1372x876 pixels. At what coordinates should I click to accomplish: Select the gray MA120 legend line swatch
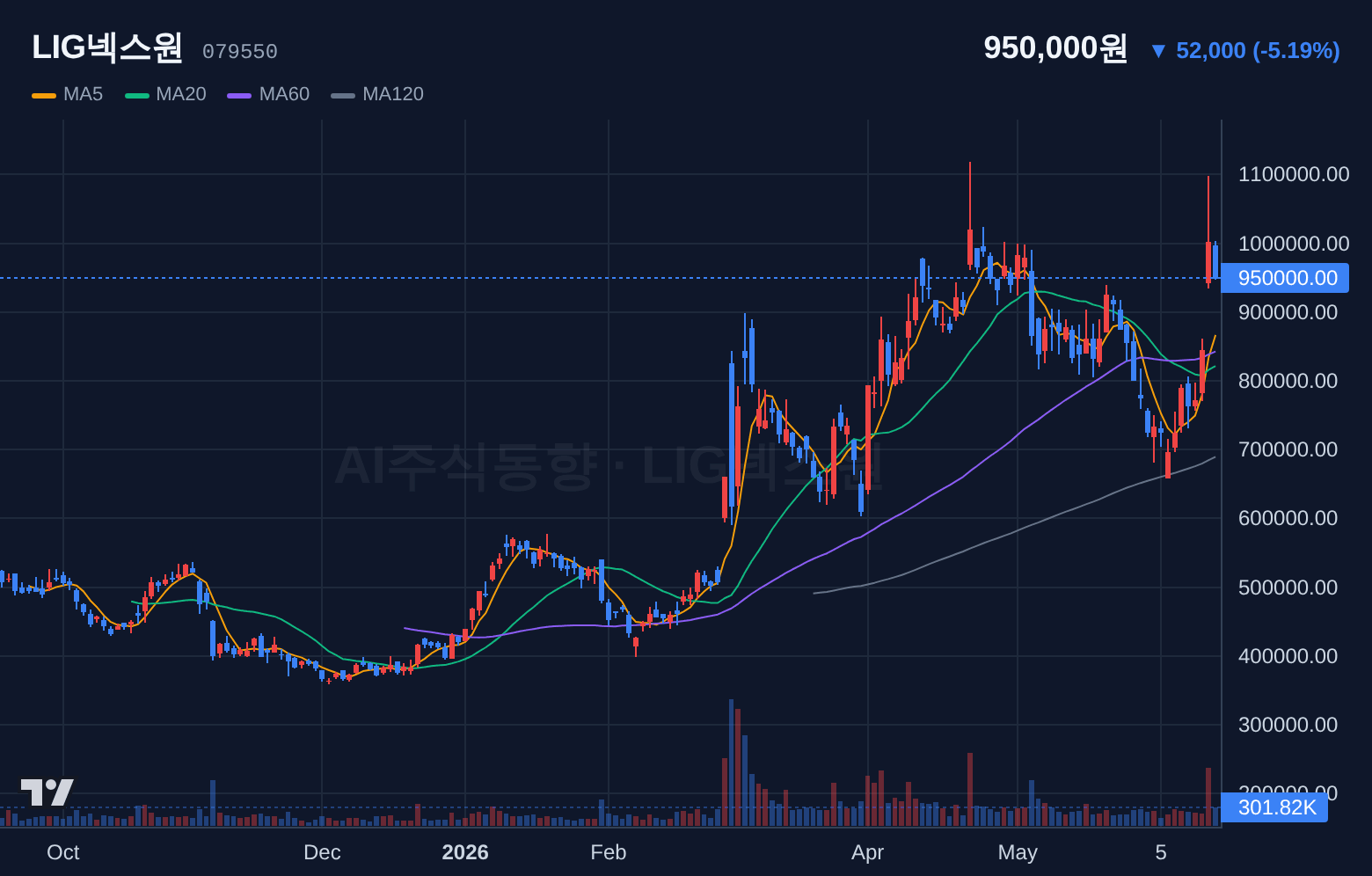pyautogui.click(x=343, y=95)
